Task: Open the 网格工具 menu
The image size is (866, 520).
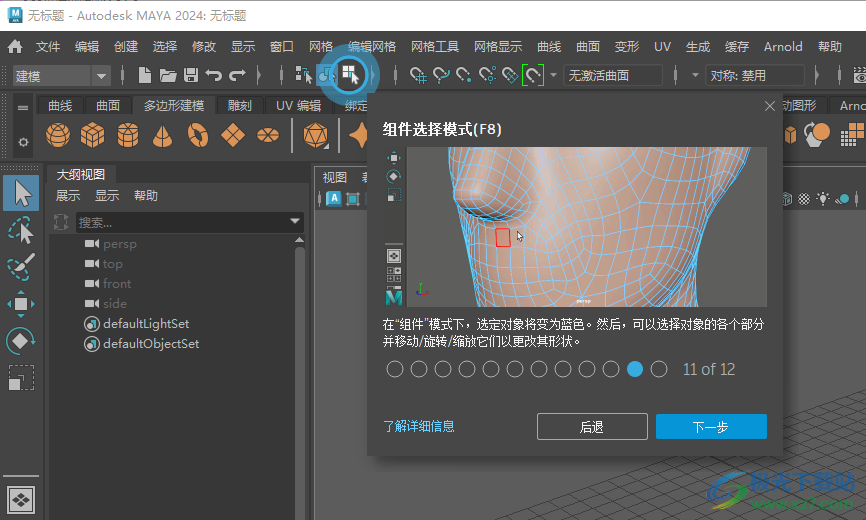Action: point(435,47)
